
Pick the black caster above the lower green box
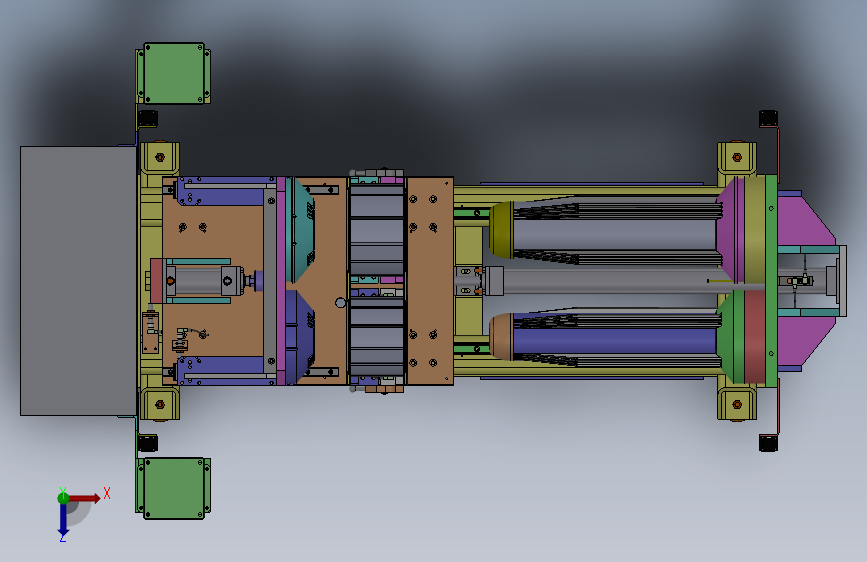[148, 443]
